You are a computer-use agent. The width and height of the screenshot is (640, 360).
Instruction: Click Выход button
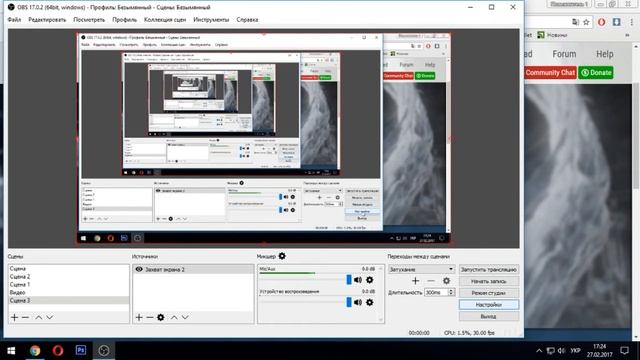(489, 316)
